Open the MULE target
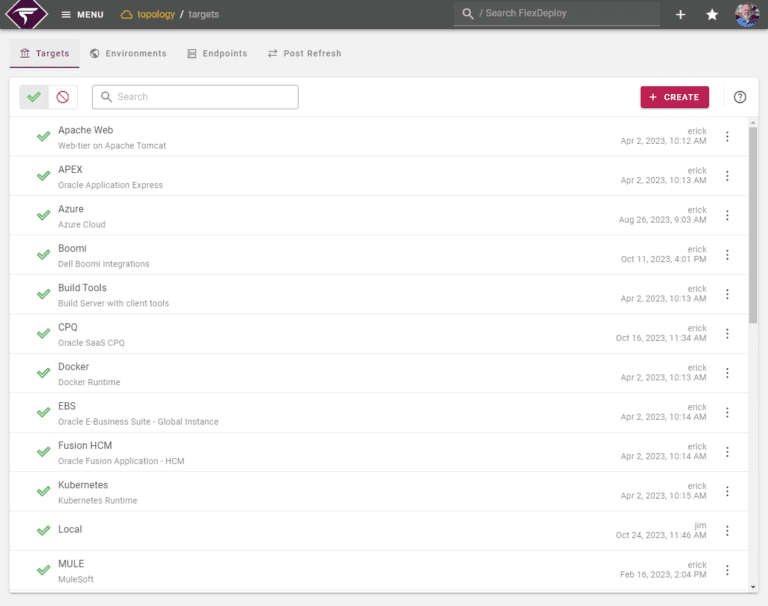Screen dimensions: 768x606 pyautogui.click(x=71, y=564)
